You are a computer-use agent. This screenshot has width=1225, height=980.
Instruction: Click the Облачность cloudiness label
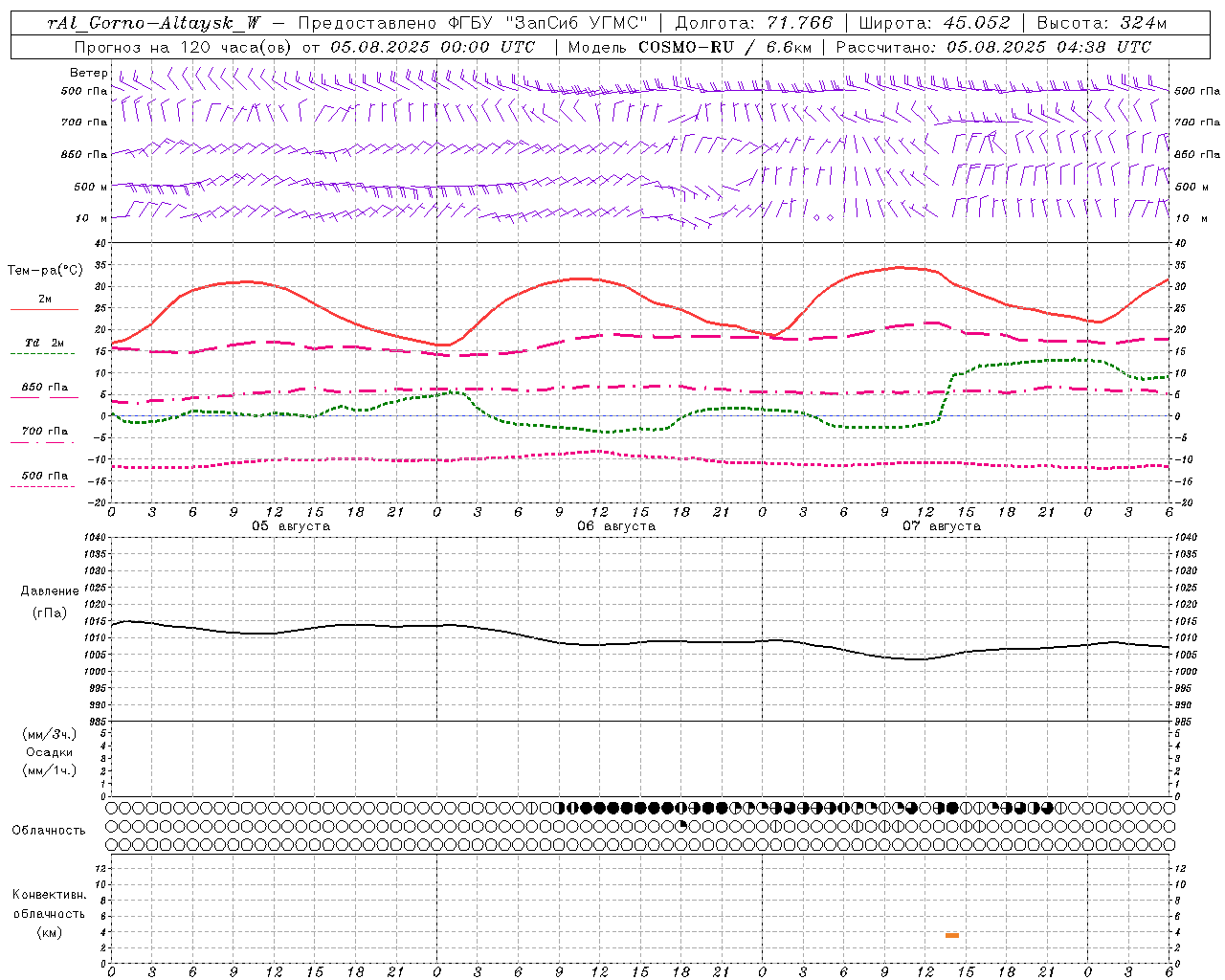click(49, 831)
